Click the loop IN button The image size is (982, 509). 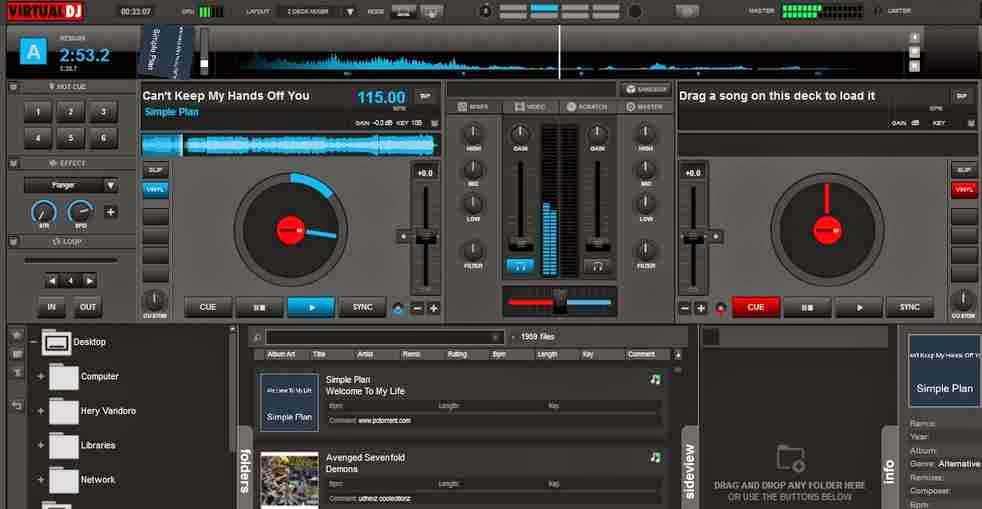[x=51, y=307]
